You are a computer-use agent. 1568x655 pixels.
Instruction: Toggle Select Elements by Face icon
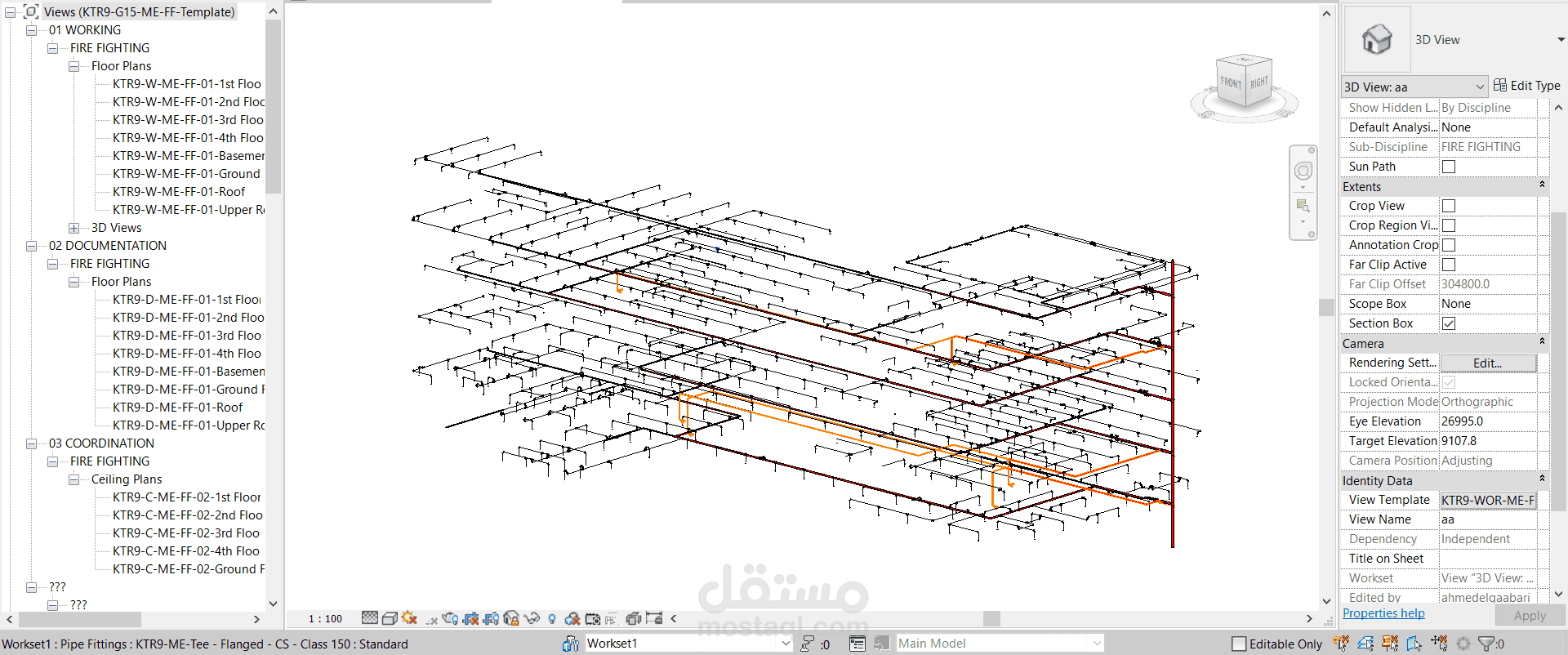(1414, 644)
